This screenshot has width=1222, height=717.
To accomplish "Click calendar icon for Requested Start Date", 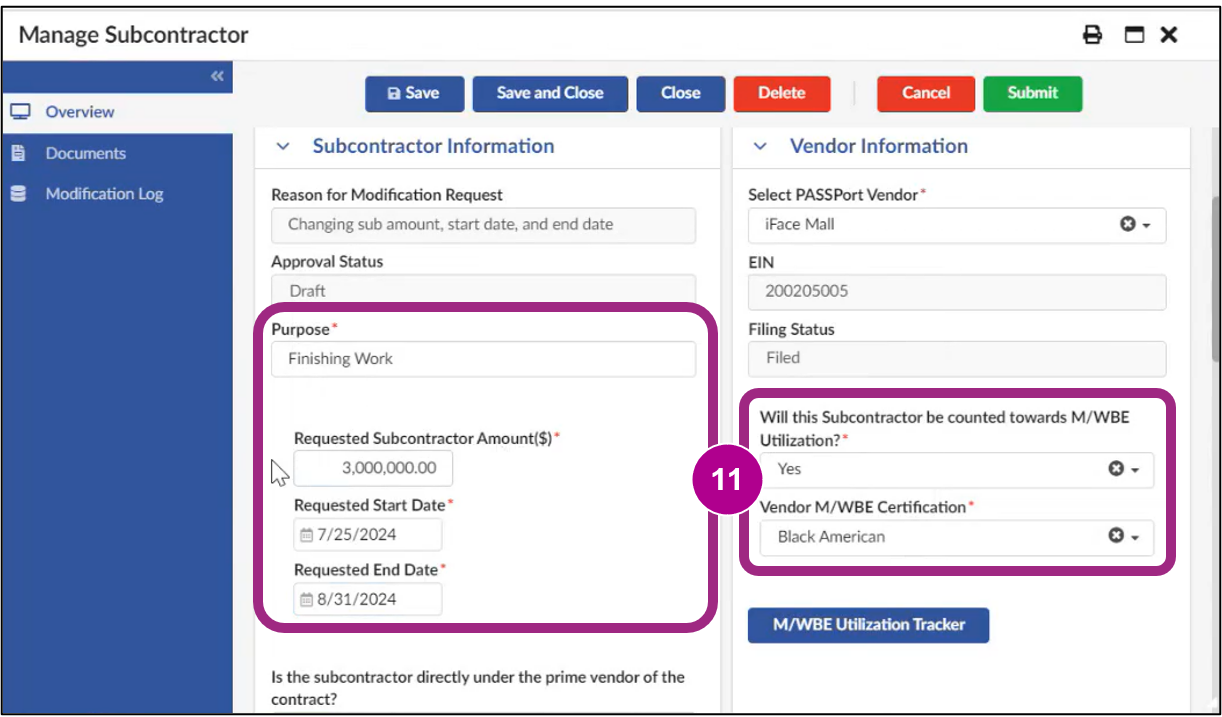I will tap(307, 535).
